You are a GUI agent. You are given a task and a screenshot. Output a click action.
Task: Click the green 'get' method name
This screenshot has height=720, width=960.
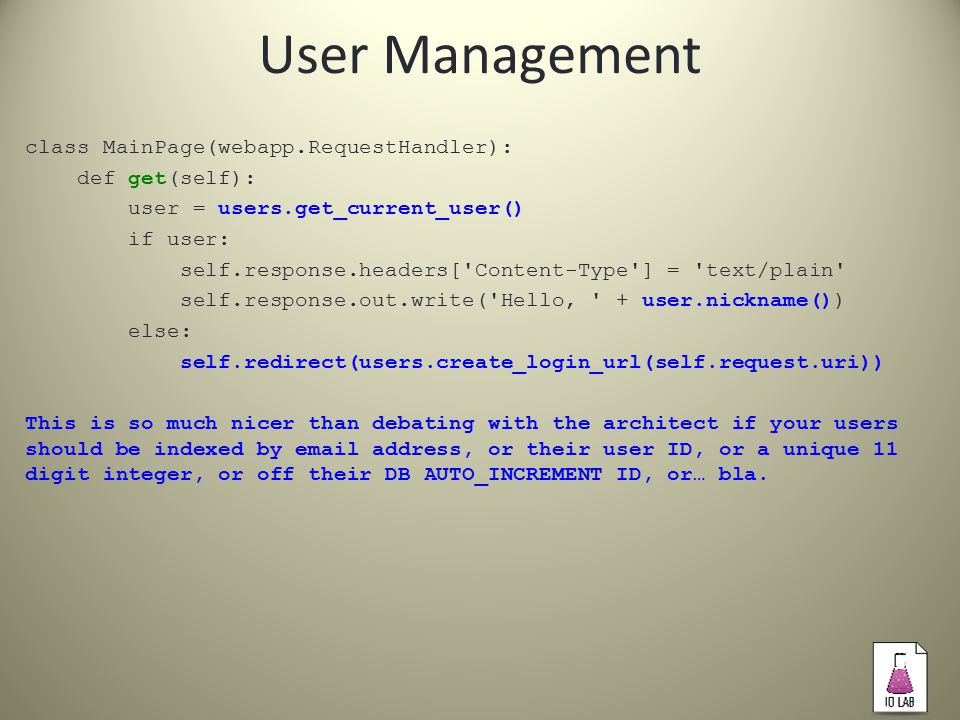click(x=147, y=178)
